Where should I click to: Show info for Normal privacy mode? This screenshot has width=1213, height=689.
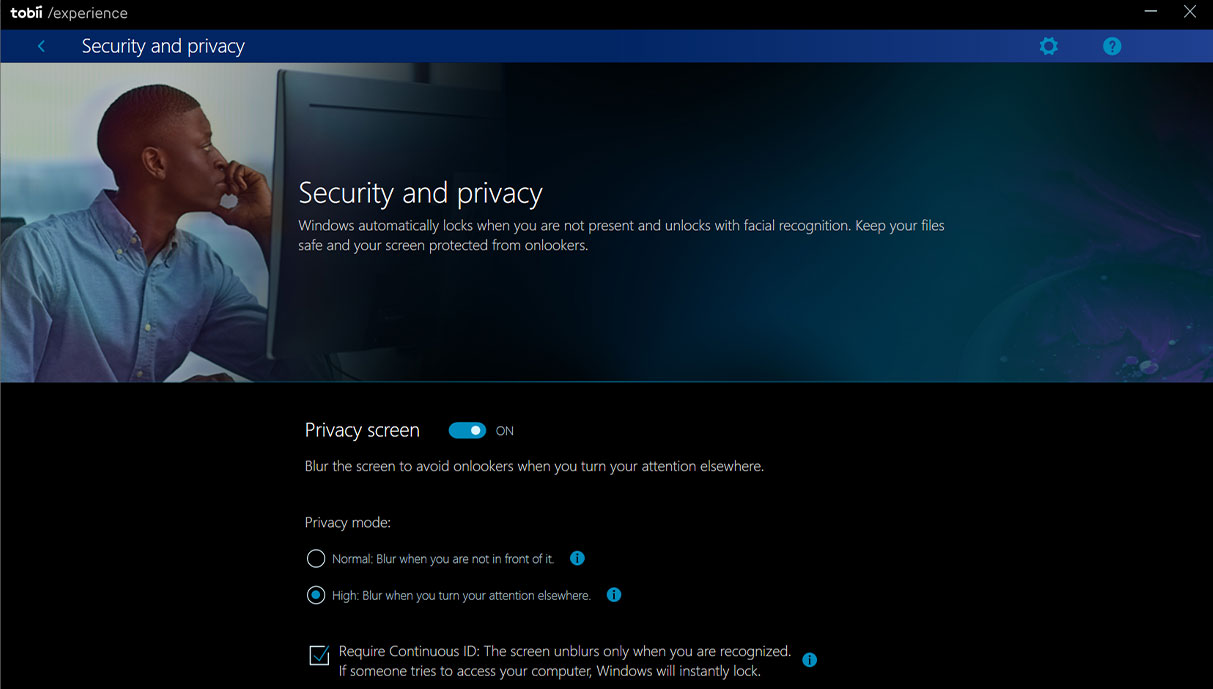[577, 558]
